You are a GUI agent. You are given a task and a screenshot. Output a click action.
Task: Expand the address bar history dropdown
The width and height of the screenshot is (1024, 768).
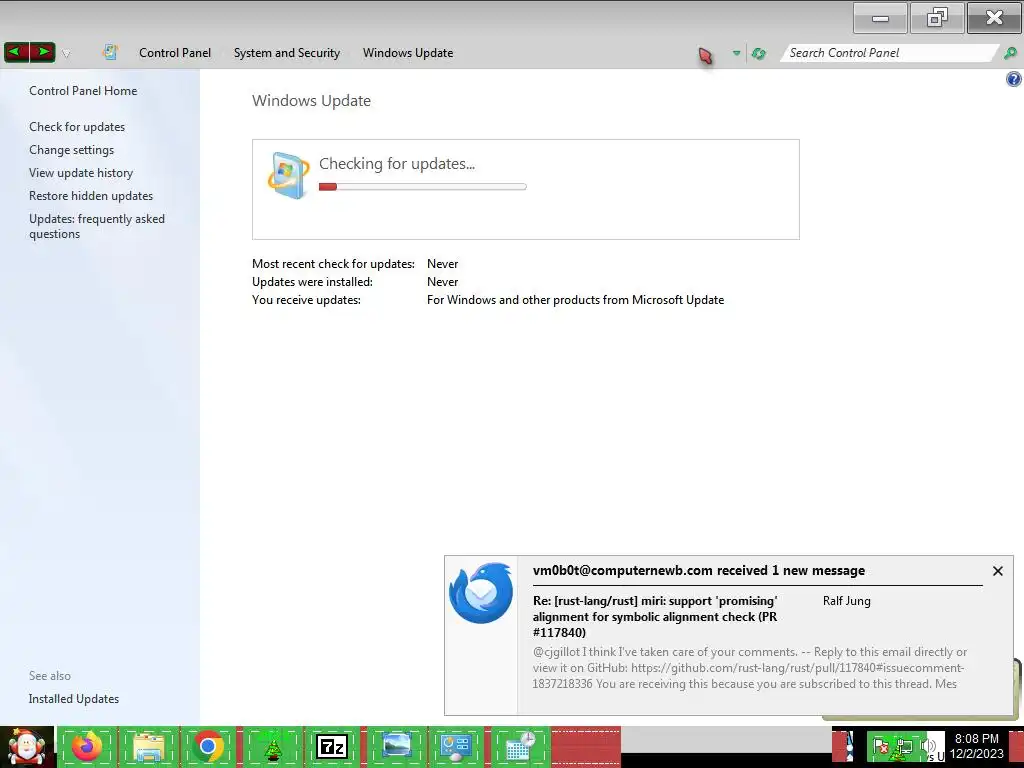point(736,53)
